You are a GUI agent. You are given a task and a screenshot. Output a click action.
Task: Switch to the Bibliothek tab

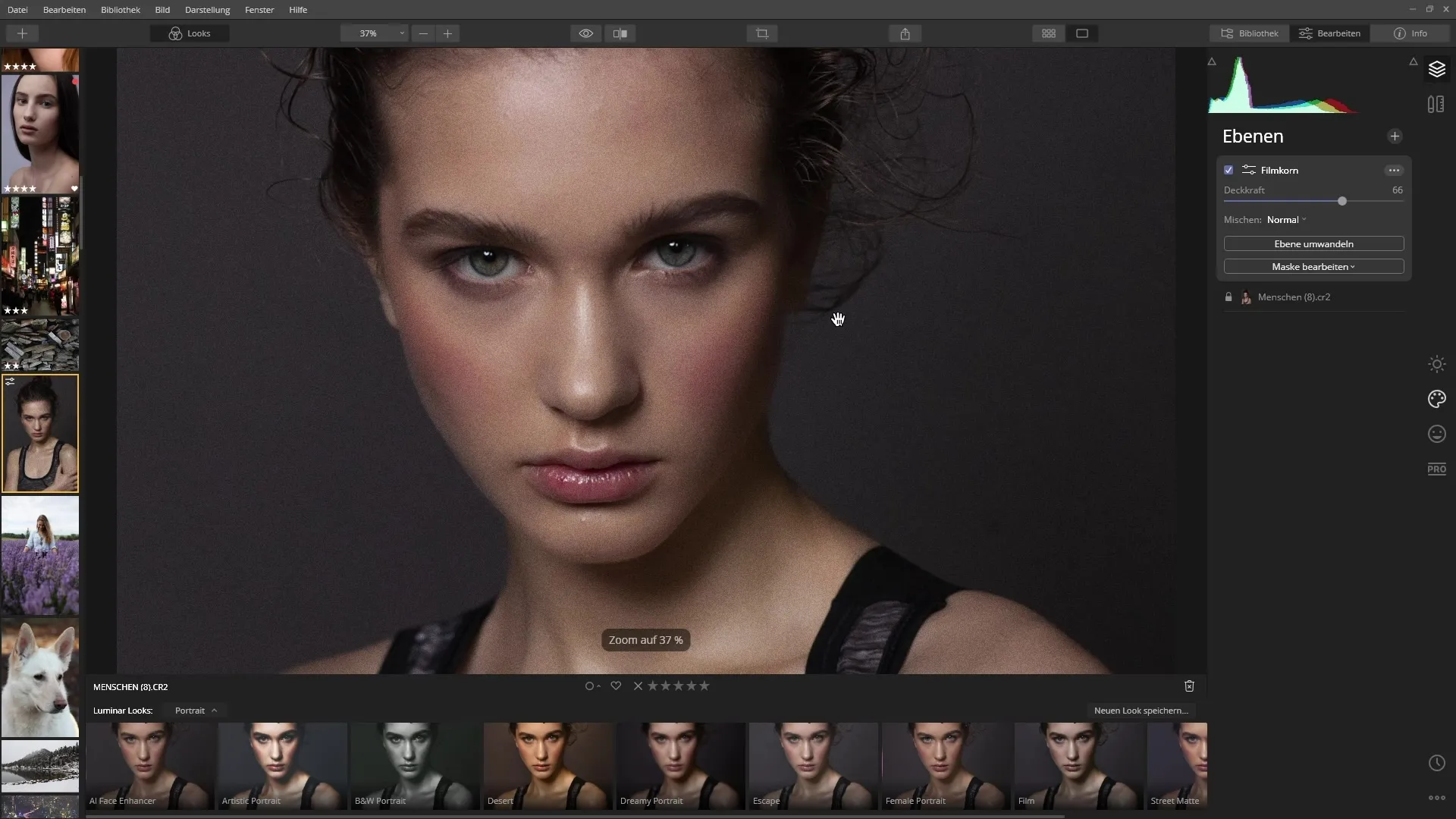(x=1249, y=33)
